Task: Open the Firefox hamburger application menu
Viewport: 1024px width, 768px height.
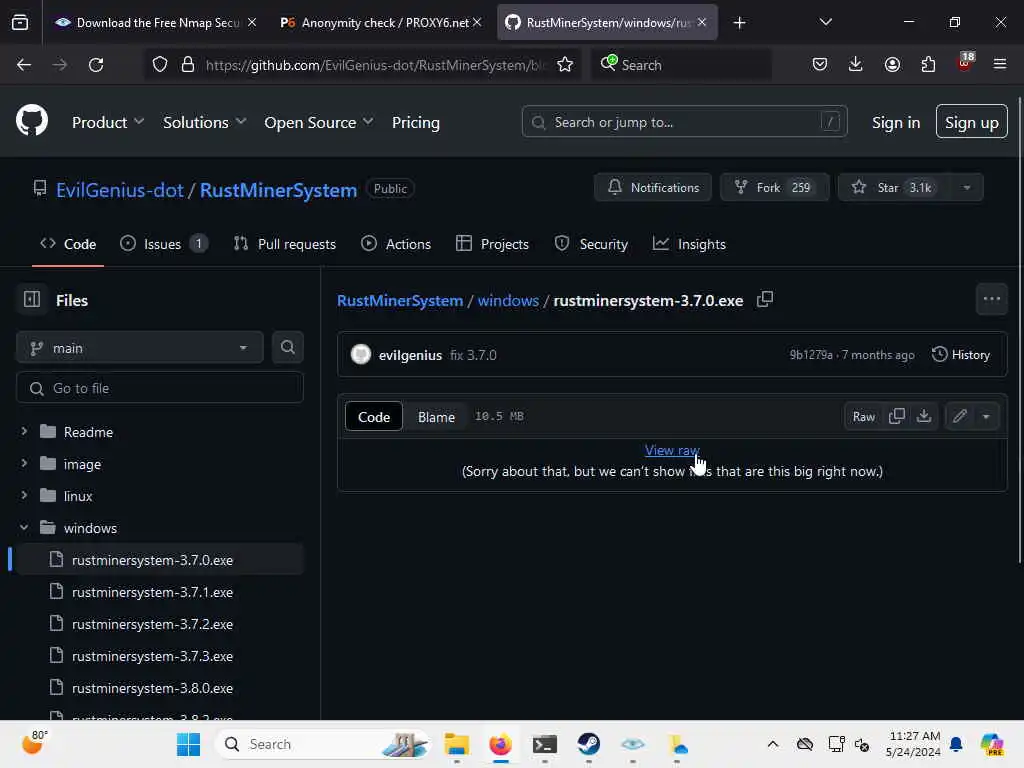Action: click(1000, 65)
